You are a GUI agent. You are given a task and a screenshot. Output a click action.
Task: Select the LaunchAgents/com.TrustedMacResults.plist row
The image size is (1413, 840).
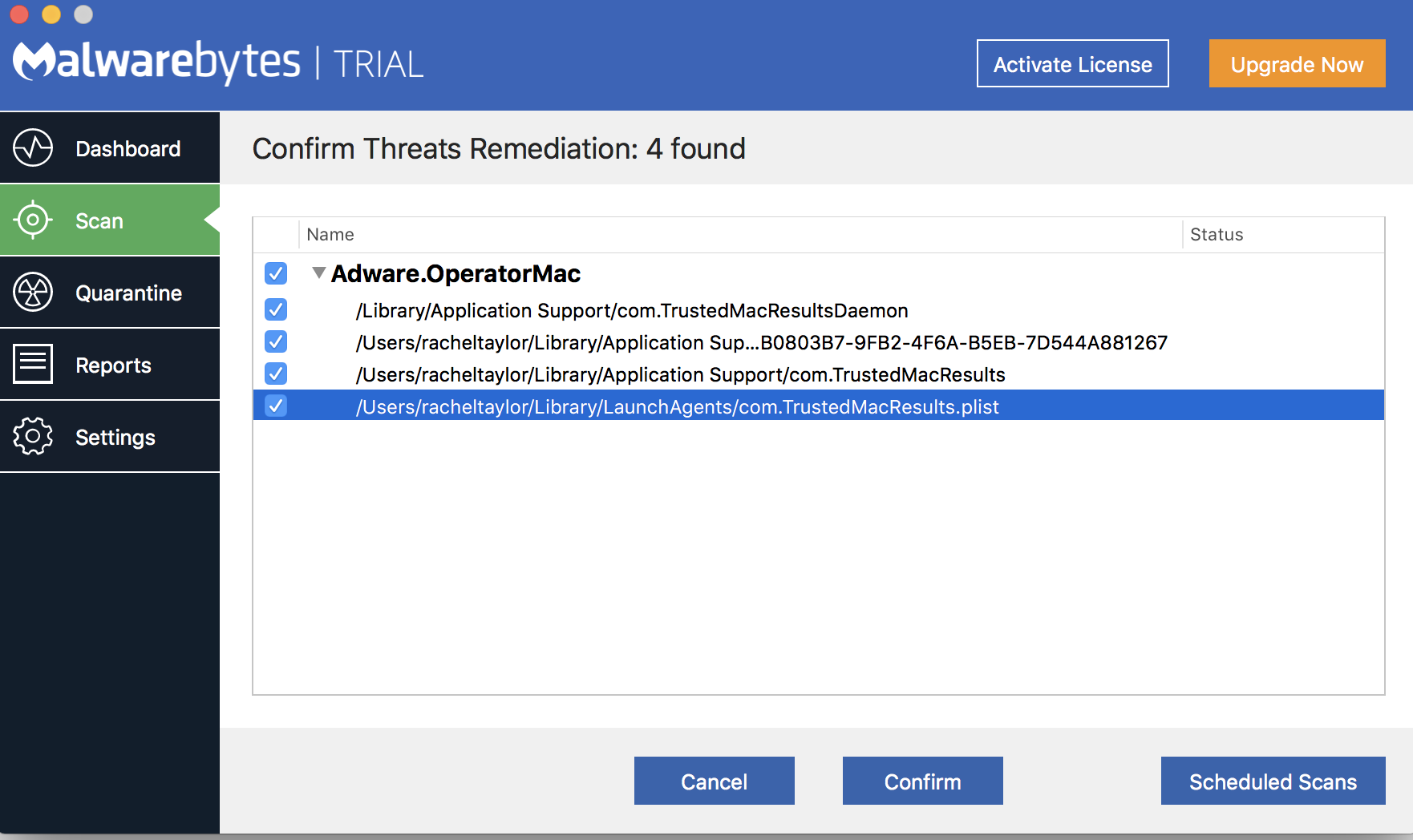point(819,406)
